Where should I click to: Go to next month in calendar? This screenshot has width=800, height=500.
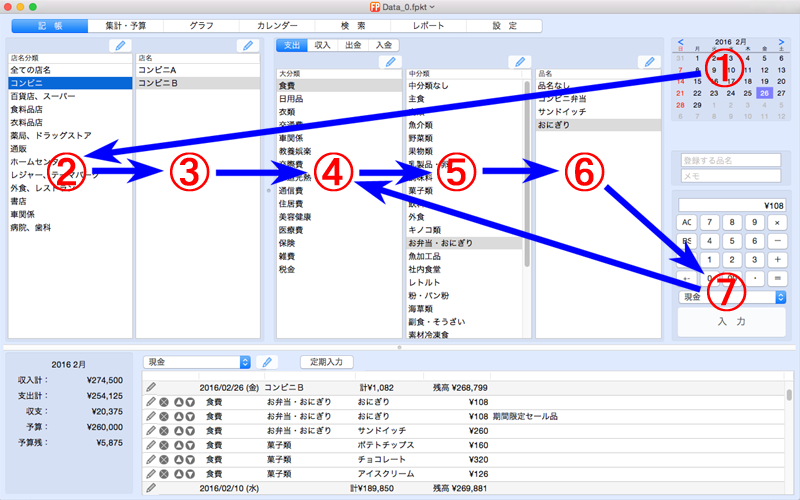781,42
